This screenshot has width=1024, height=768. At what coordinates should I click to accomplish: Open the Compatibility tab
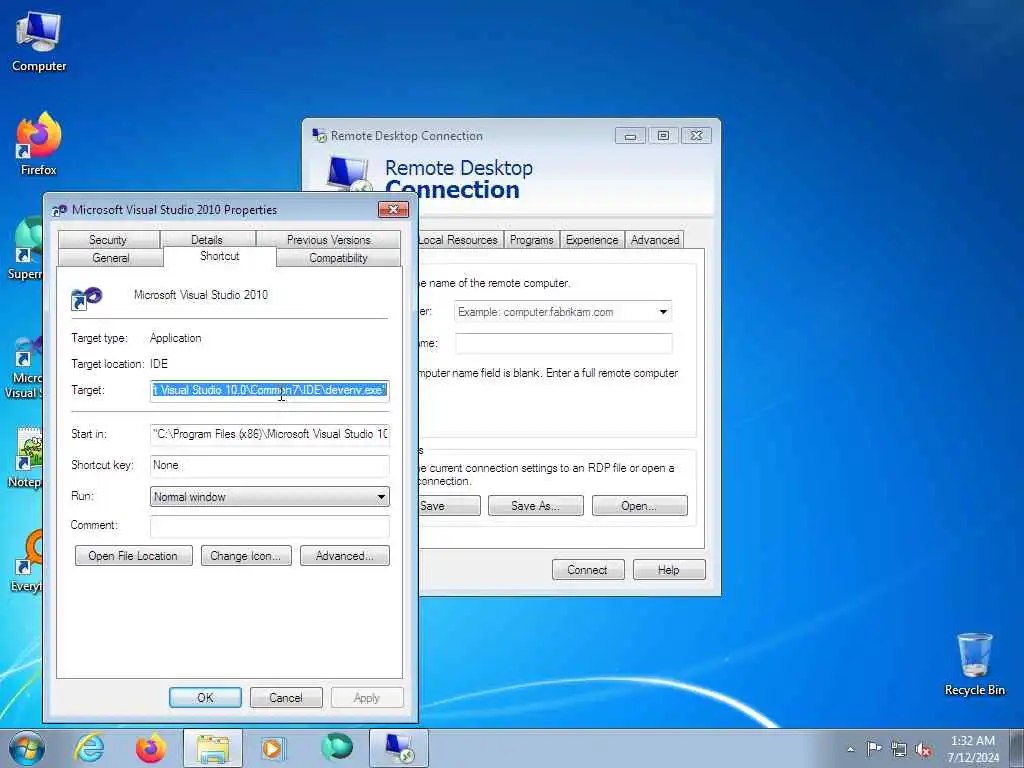[338, 258]
